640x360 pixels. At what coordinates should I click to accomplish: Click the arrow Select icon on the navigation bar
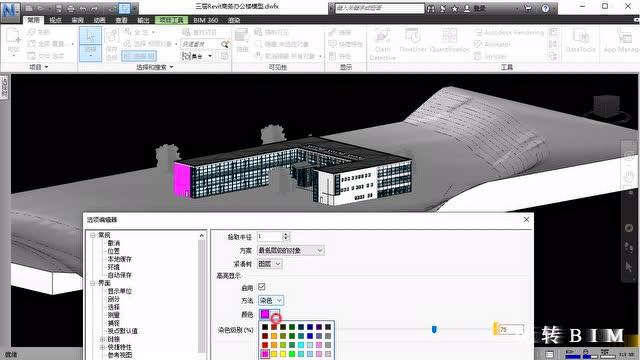[629, 266]
